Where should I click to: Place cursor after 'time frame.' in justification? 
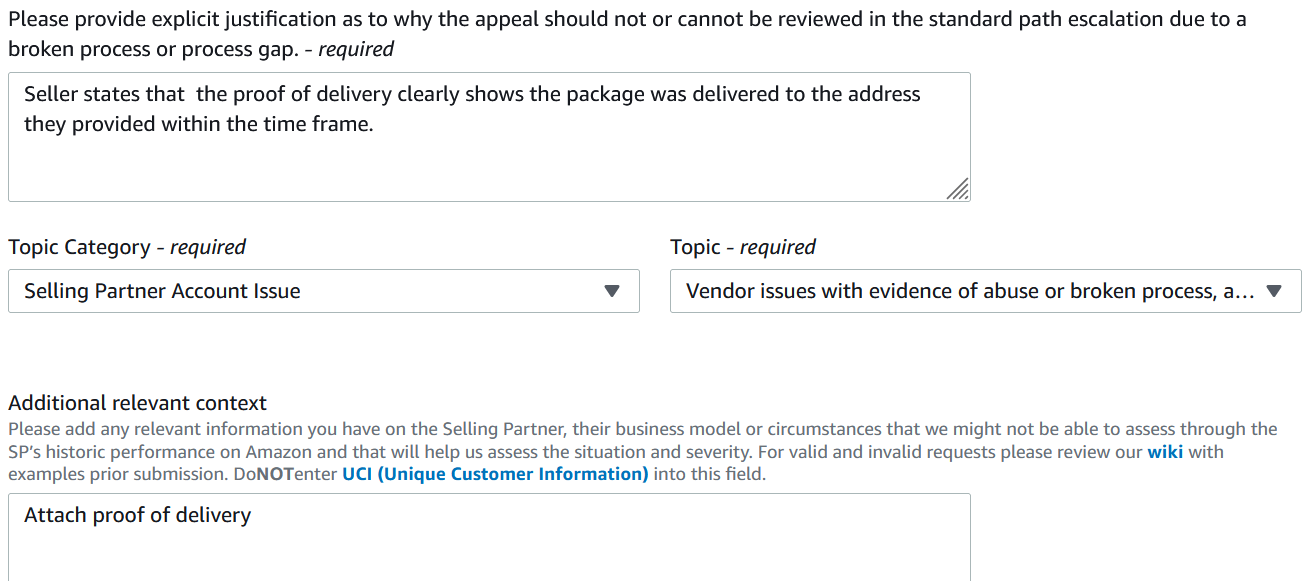375,124
